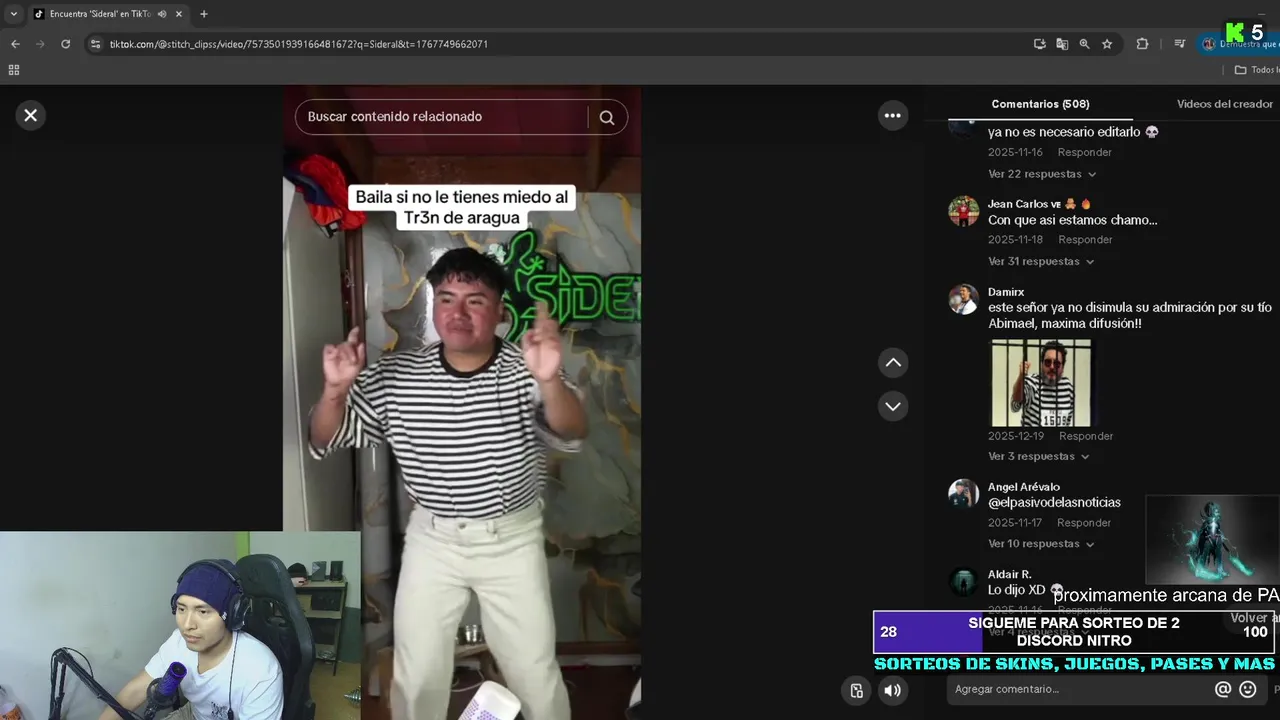Open the Extensions puzzle icon
The width and height of the screenshot is (1280, 720).
click(1142, 44)
